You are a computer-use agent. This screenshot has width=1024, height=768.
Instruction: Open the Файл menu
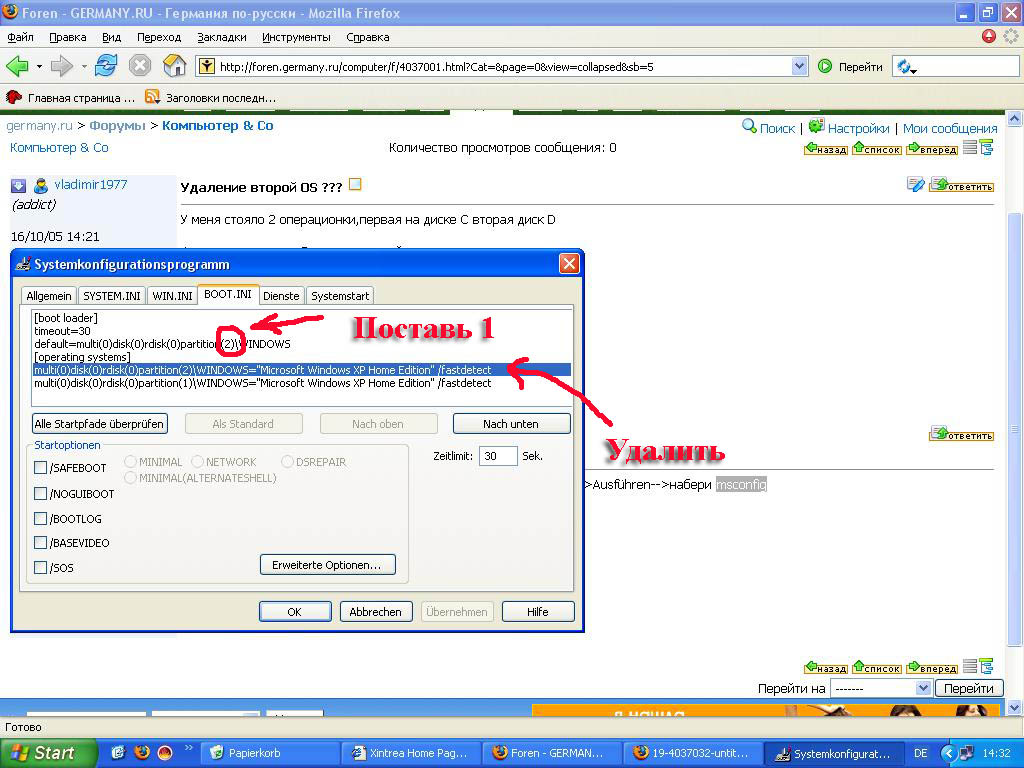click(20, 37)
